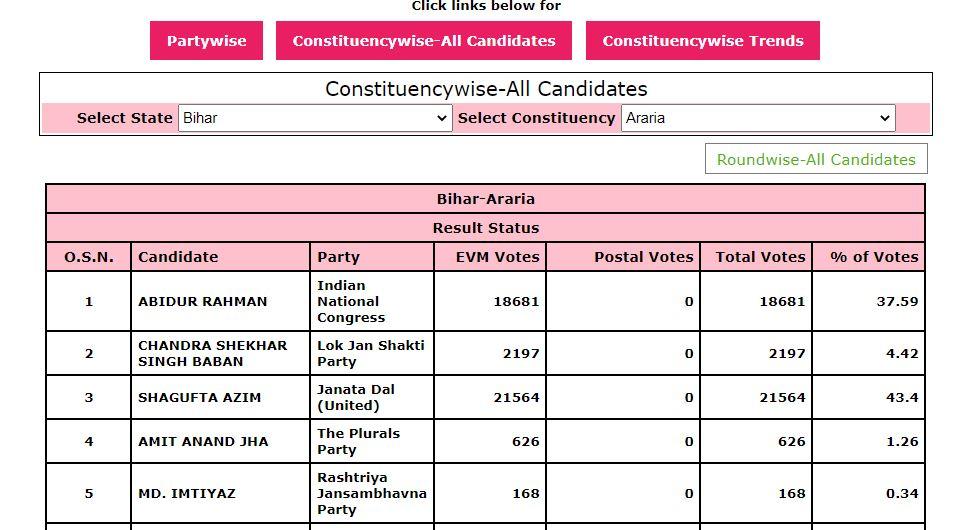The width and height of the screenshot is (965, 530).
Task: Click the Total Votes column header
Action: pos(760,257)
